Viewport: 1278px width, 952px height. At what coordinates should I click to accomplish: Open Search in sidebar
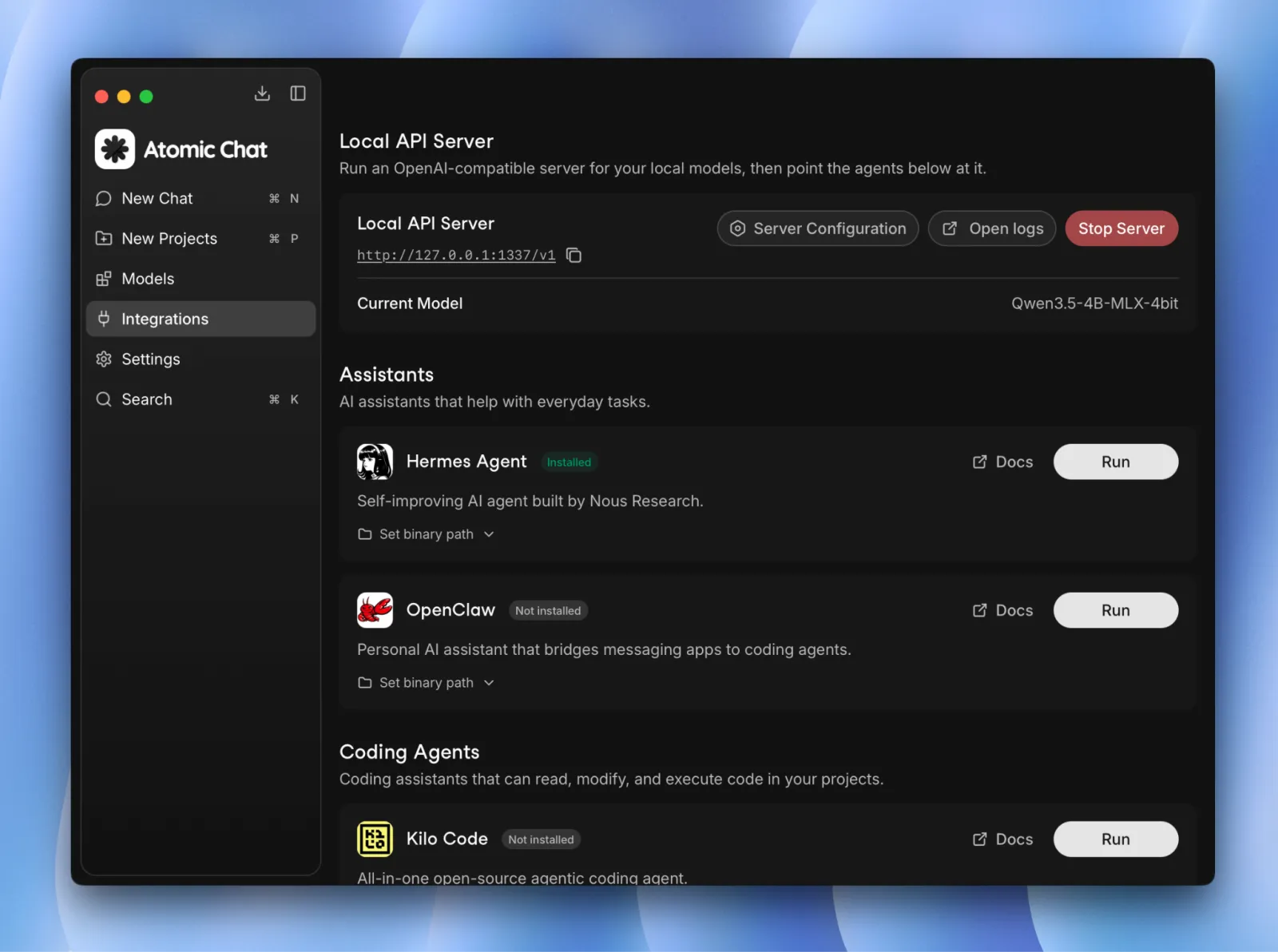(200, 399)
